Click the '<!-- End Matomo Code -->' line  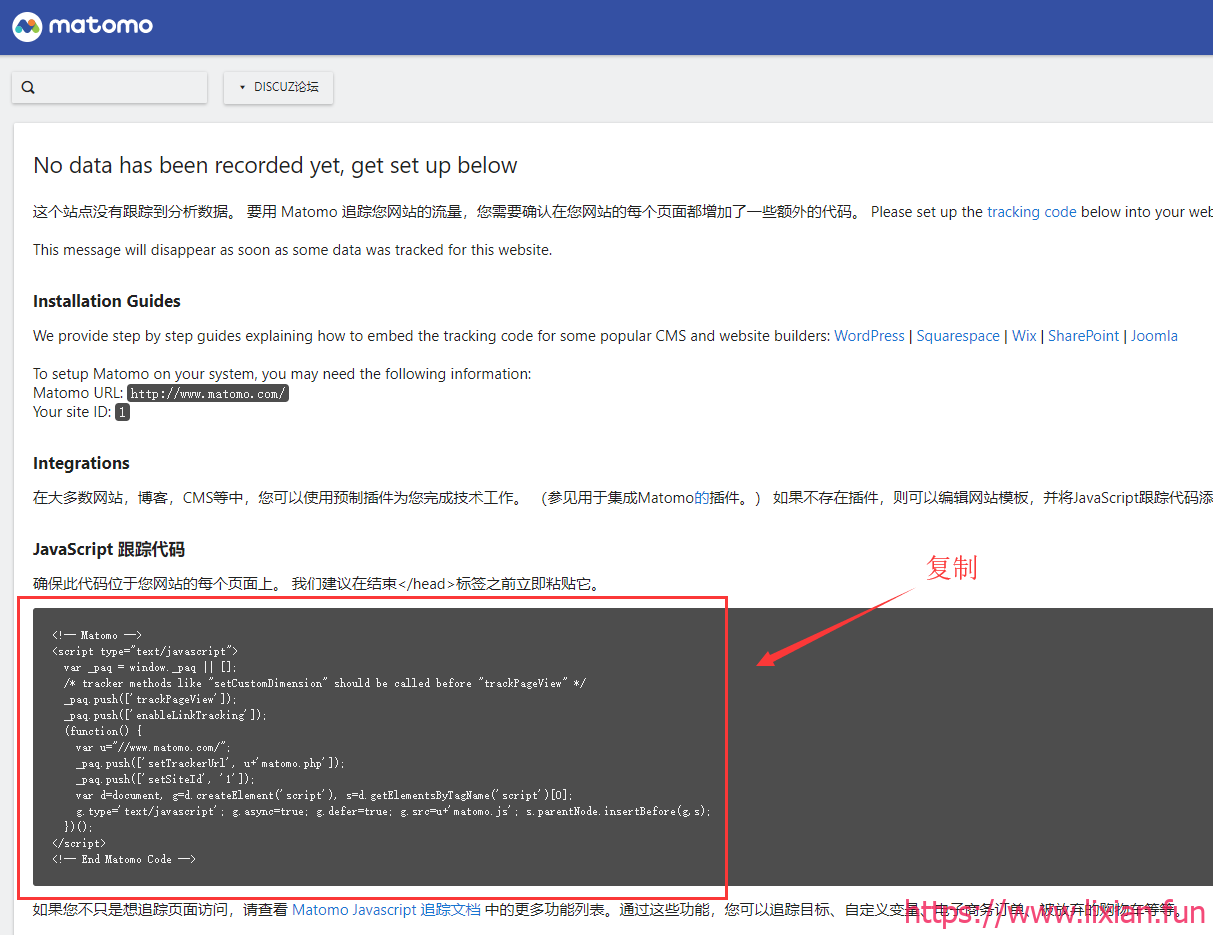[124, 859]
